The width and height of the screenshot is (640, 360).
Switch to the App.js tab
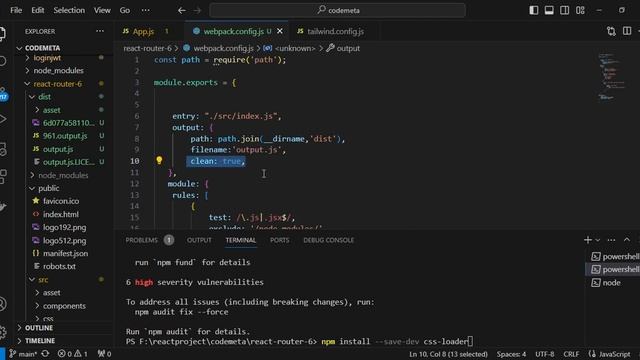coord(144,31)
